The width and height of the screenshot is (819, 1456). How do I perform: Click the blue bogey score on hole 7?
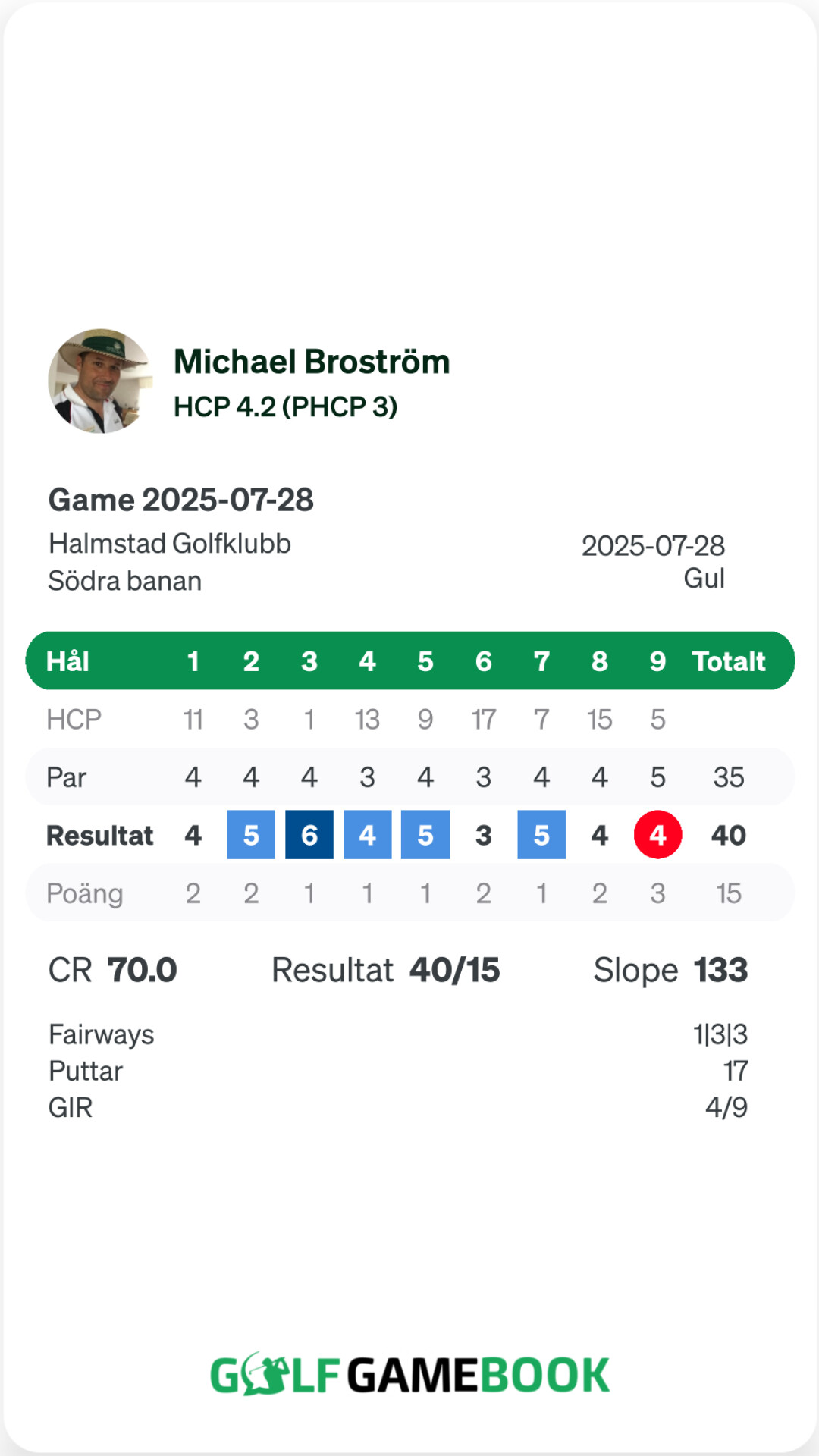click(x=541, y=835)
